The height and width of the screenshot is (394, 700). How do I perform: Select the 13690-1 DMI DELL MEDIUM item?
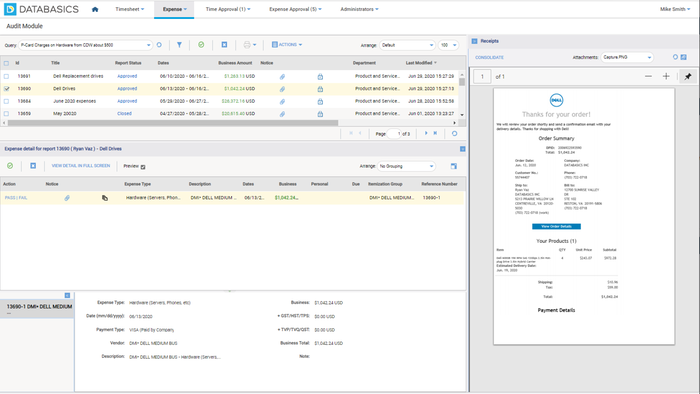click(x=38, y=309)
